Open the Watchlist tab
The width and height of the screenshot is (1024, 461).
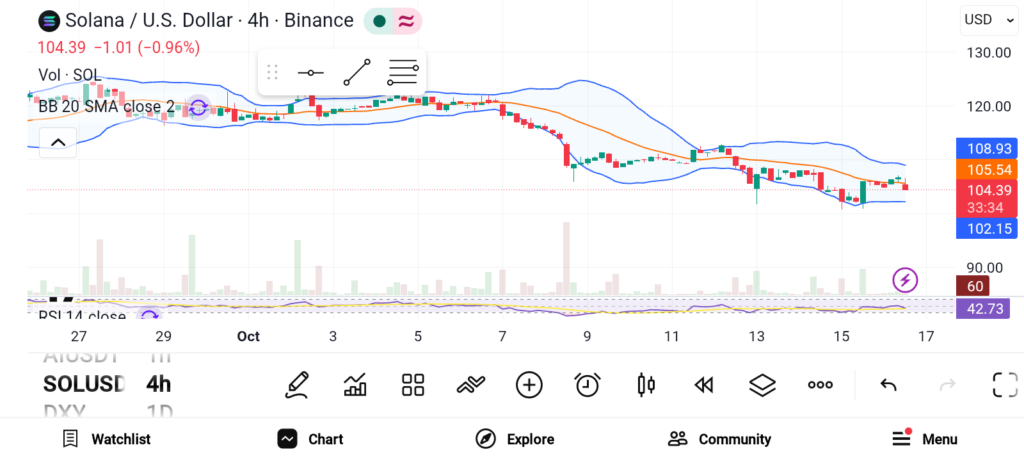click(x=106, y=439)
